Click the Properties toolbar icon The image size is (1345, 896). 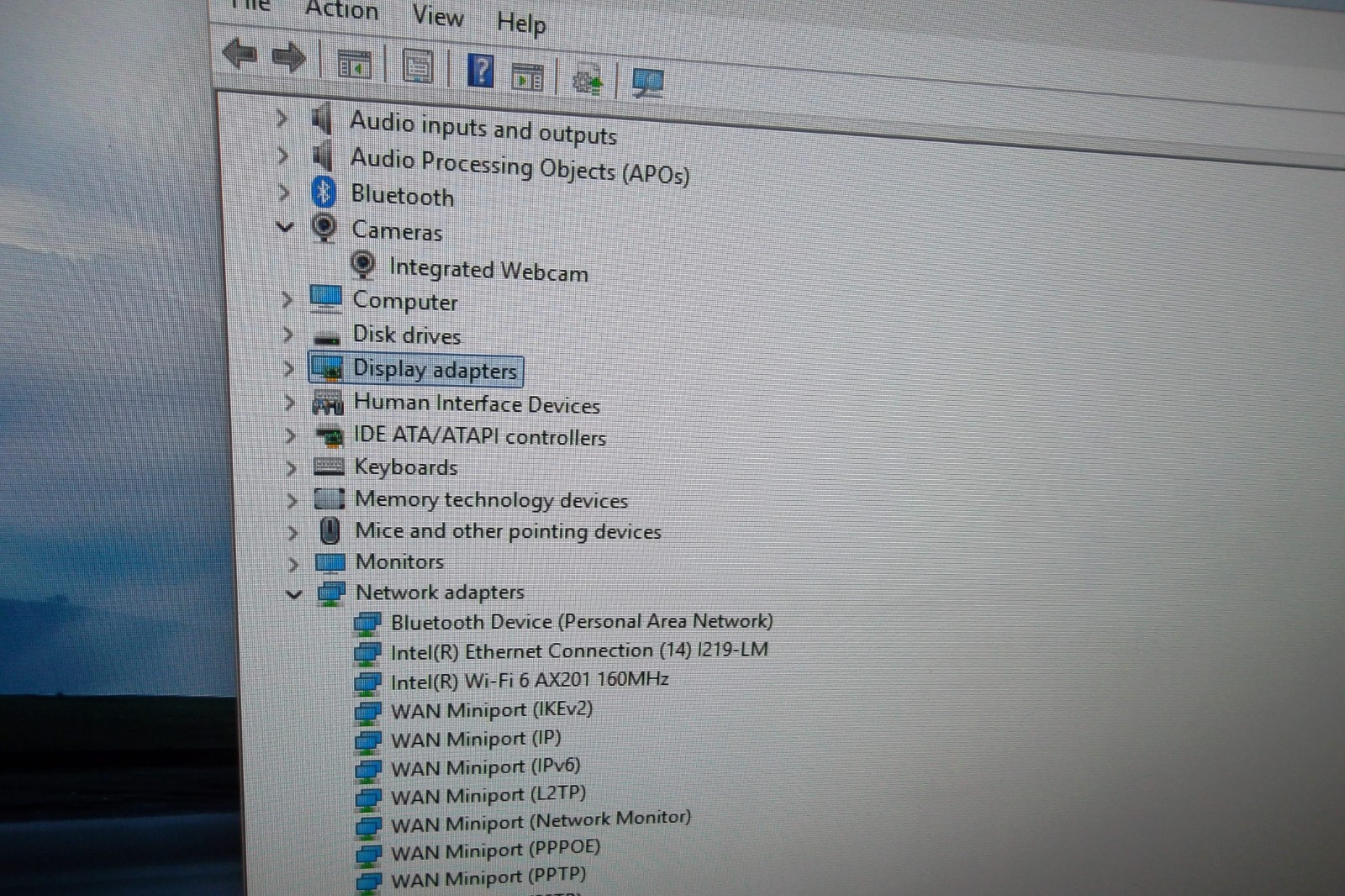pos(418,66)
